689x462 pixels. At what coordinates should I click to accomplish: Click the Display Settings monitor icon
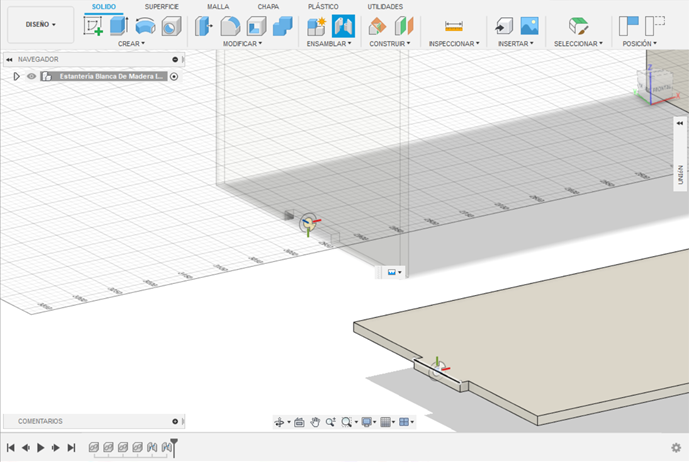(x=366, y=422)
